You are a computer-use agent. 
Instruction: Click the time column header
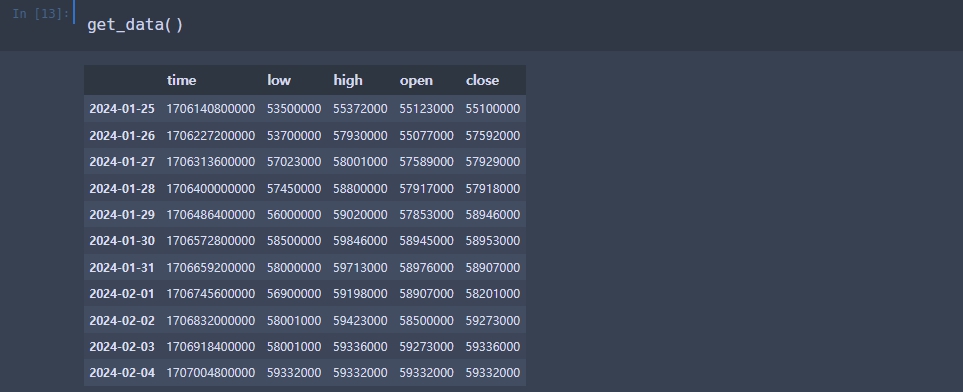coord(181,80)
